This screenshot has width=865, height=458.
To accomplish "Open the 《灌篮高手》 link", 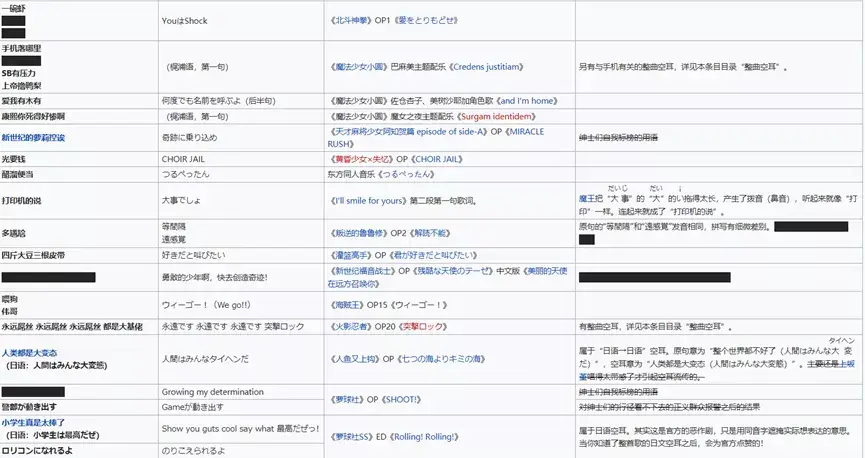I will 350,255.
